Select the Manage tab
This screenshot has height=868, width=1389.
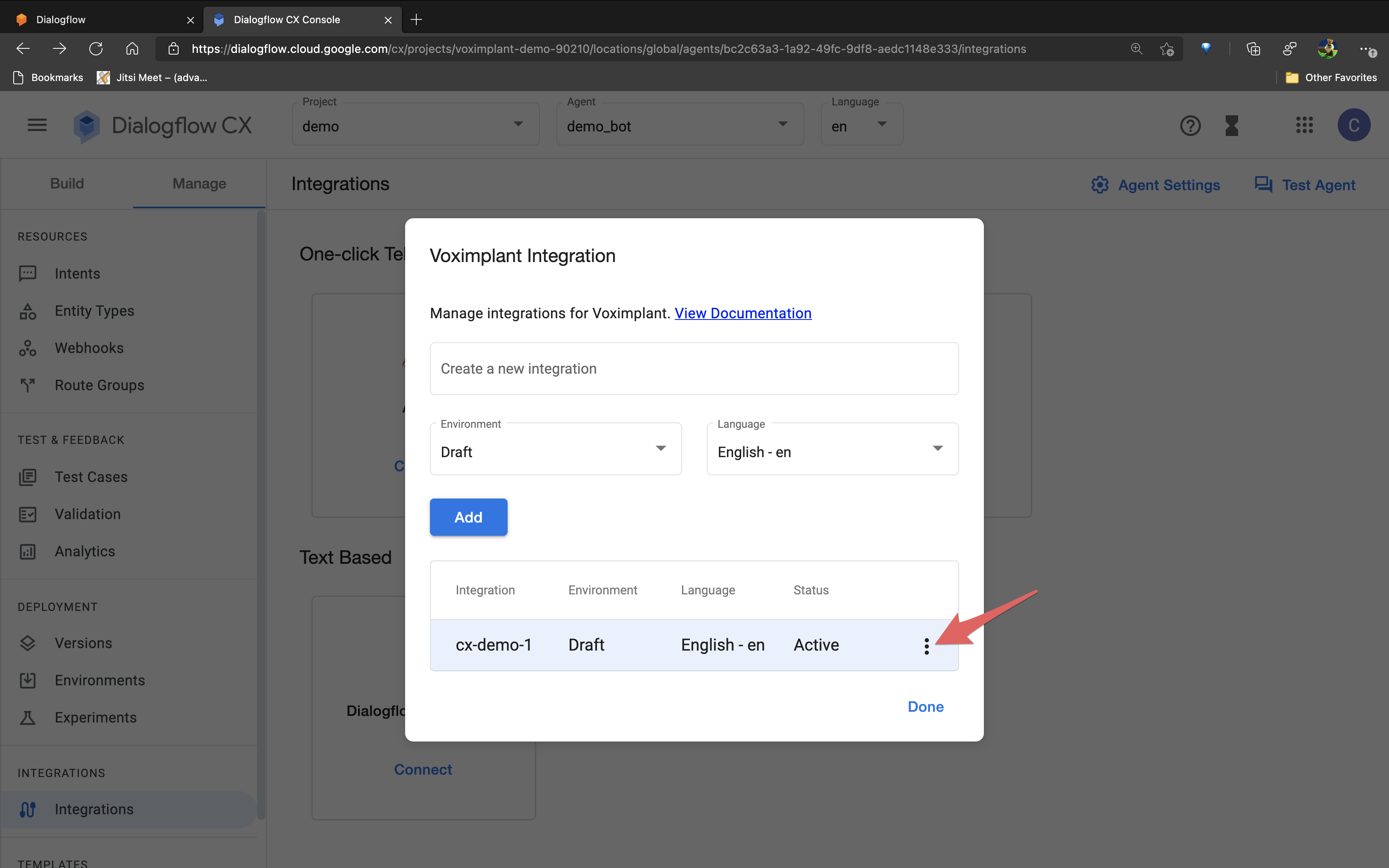pyautogui.click(x=199, y=184)
